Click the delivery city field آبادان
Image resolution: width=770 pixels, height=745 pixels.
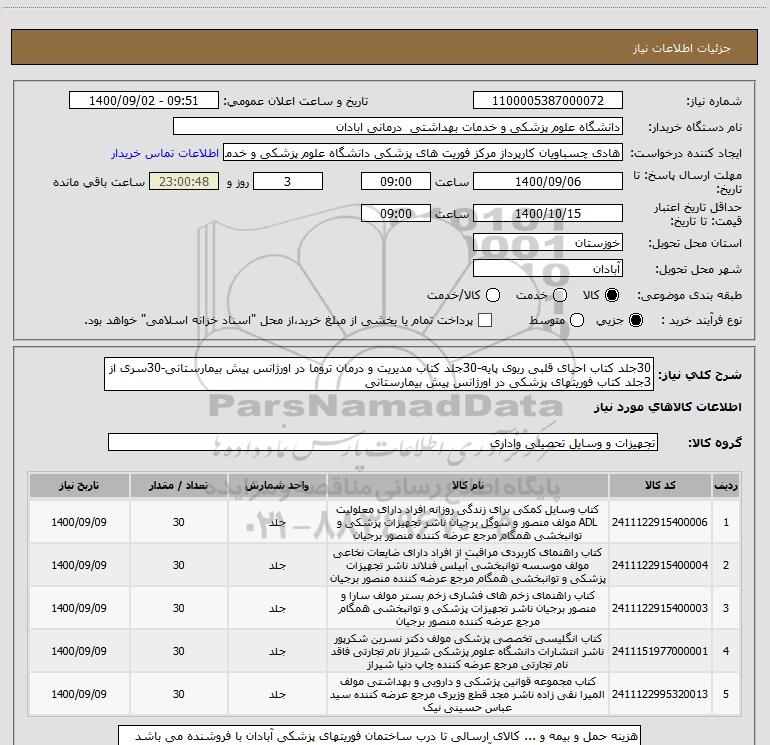click(x=548, y=269)
